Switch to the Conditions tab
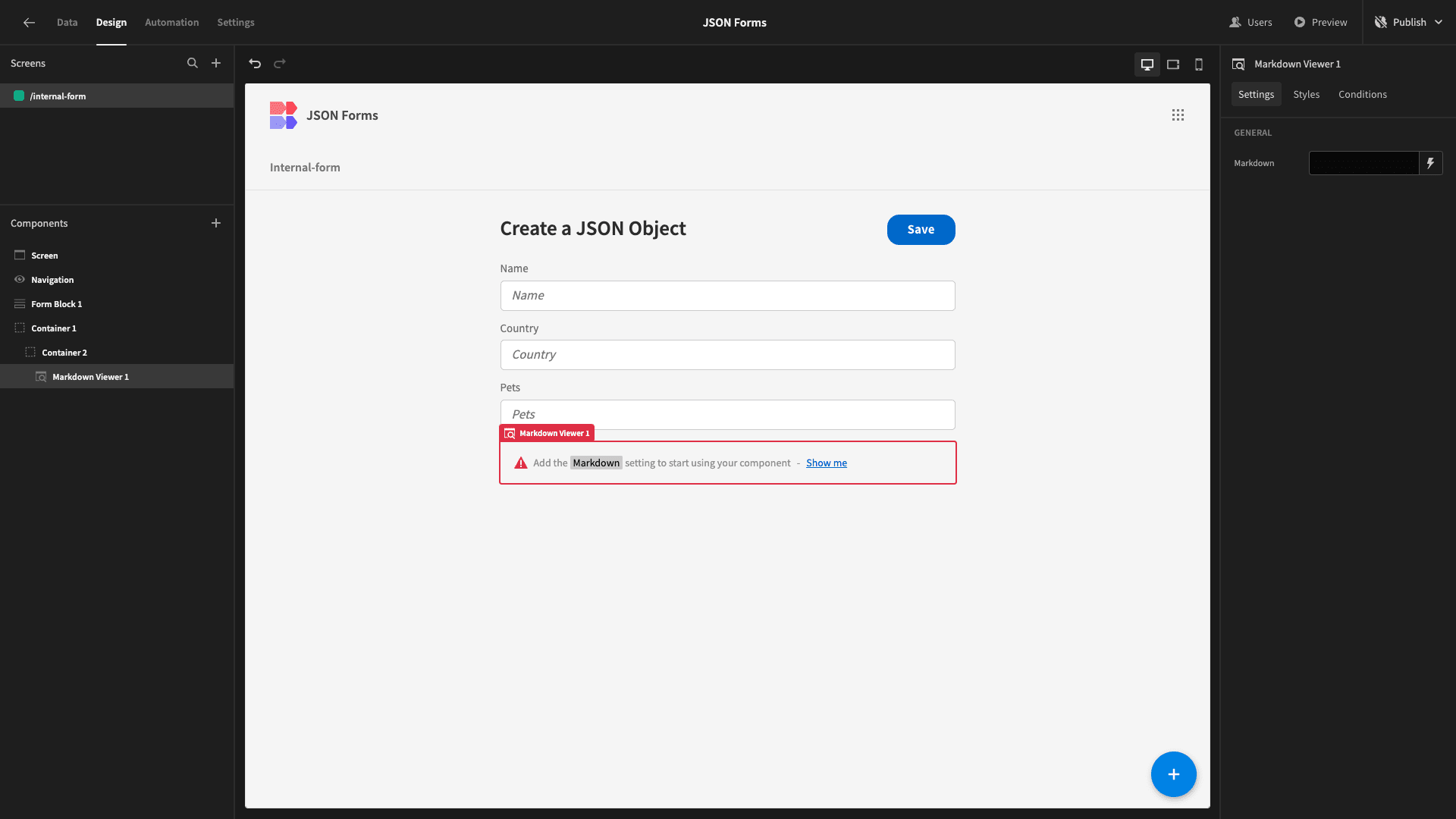 pos(1363,94)
